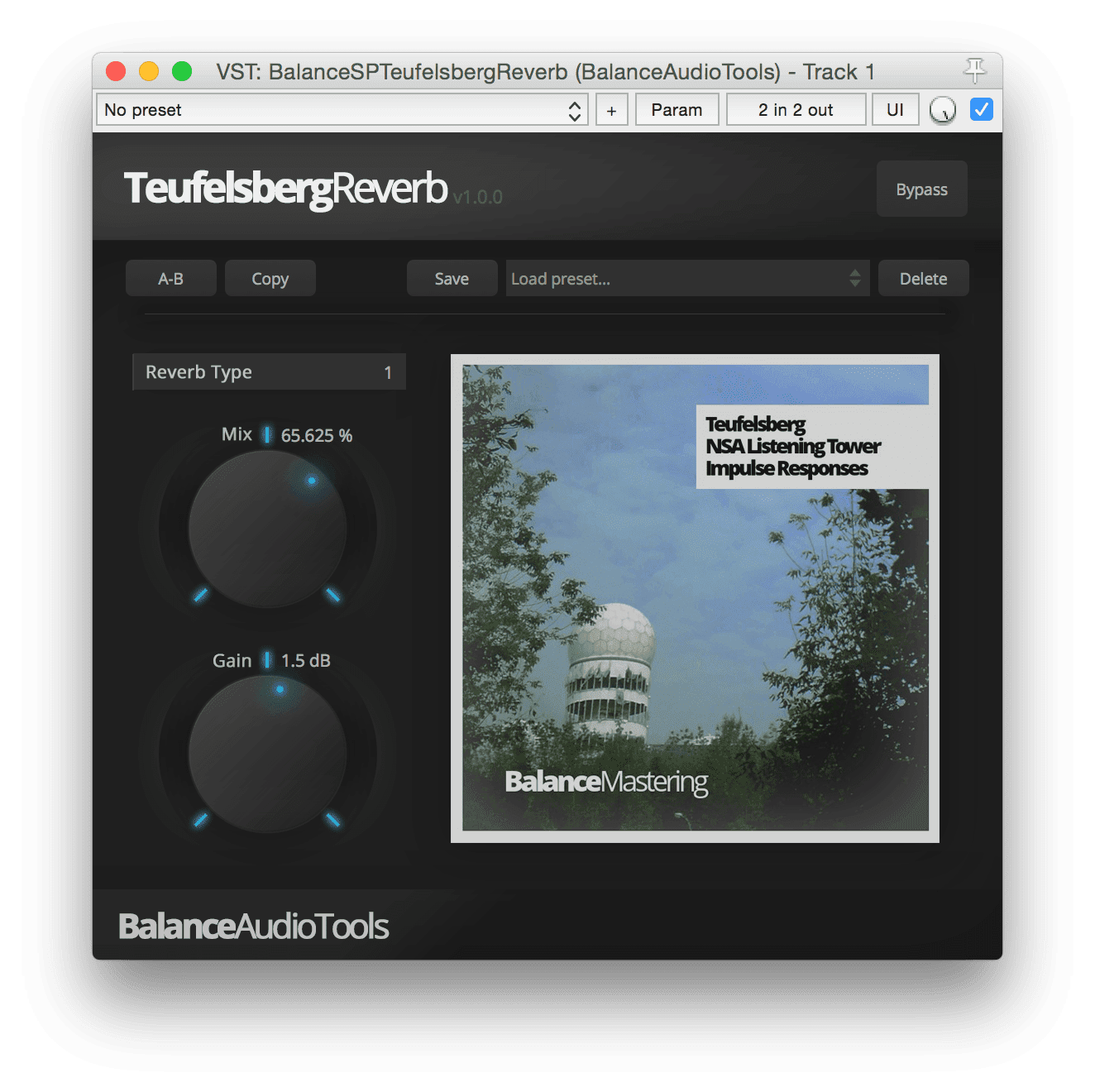Click the BalanceAudioTools logo
Viewport: 1095px width, 1092px height.
point(253,927)
